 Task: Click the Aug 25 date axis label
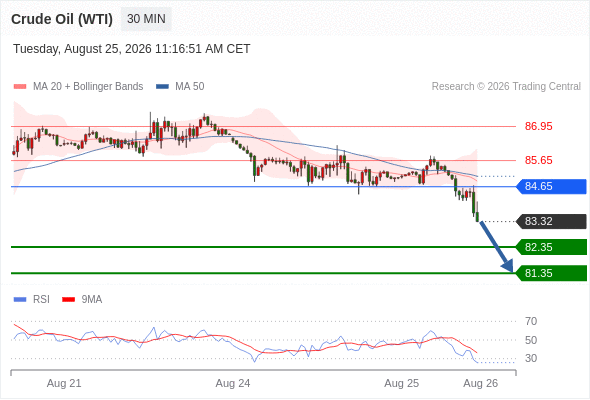pyautogui.click(x=401, y=383)
